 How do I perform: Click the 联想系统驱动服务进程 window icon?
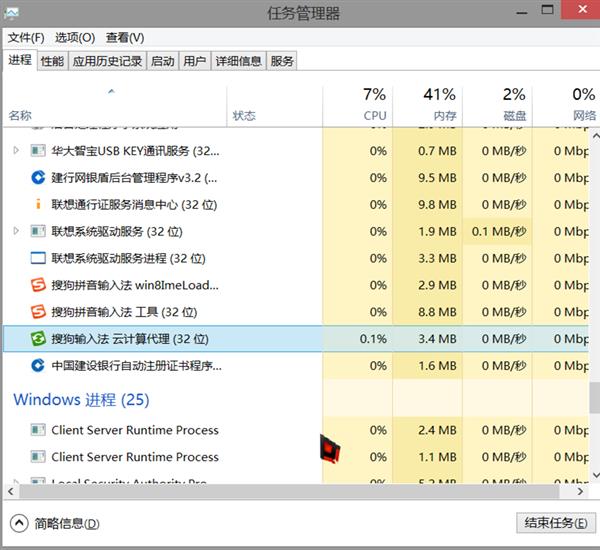[x=38, y=258]
